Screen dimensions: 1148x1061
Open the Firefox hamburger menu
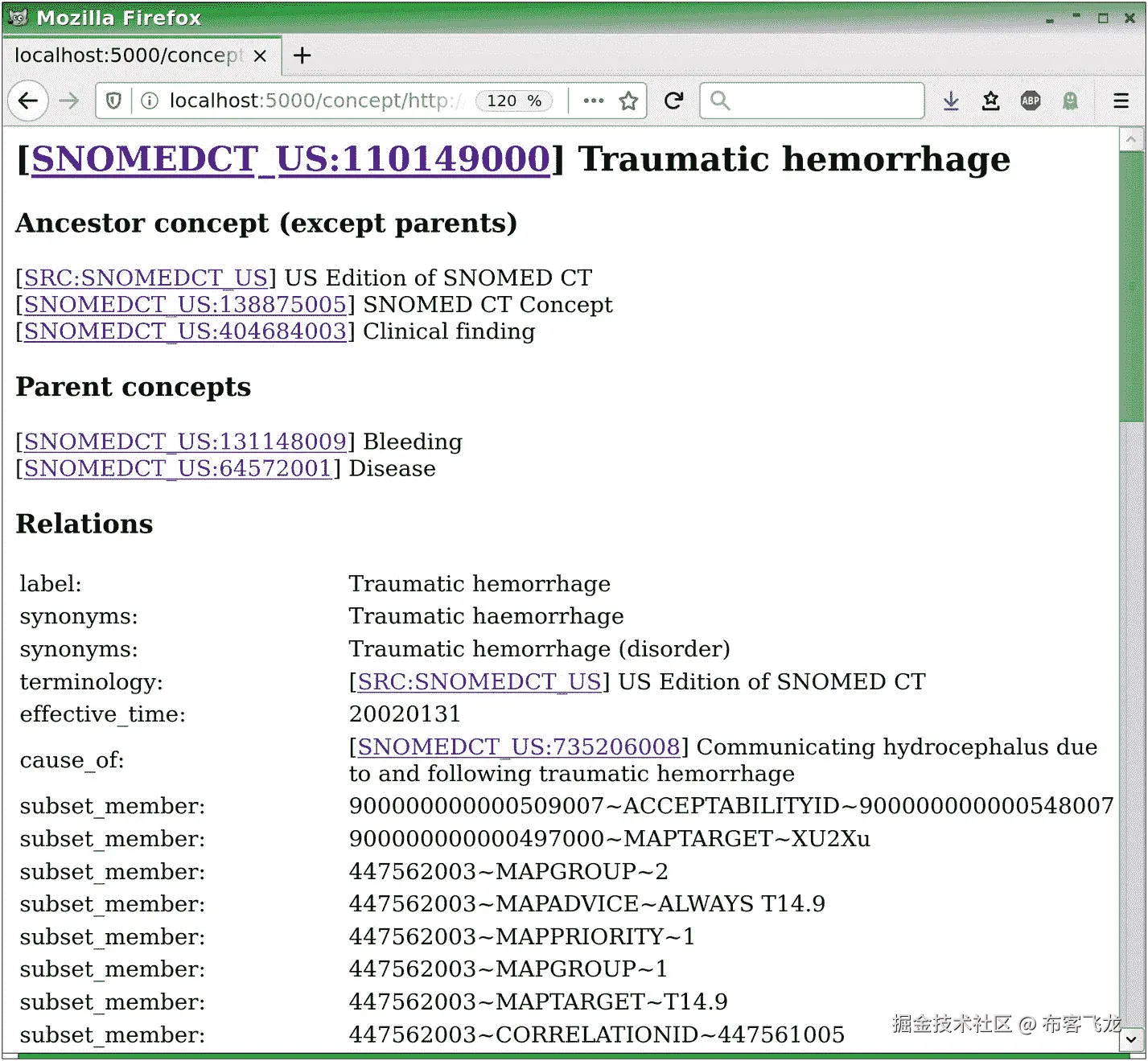1121,101
